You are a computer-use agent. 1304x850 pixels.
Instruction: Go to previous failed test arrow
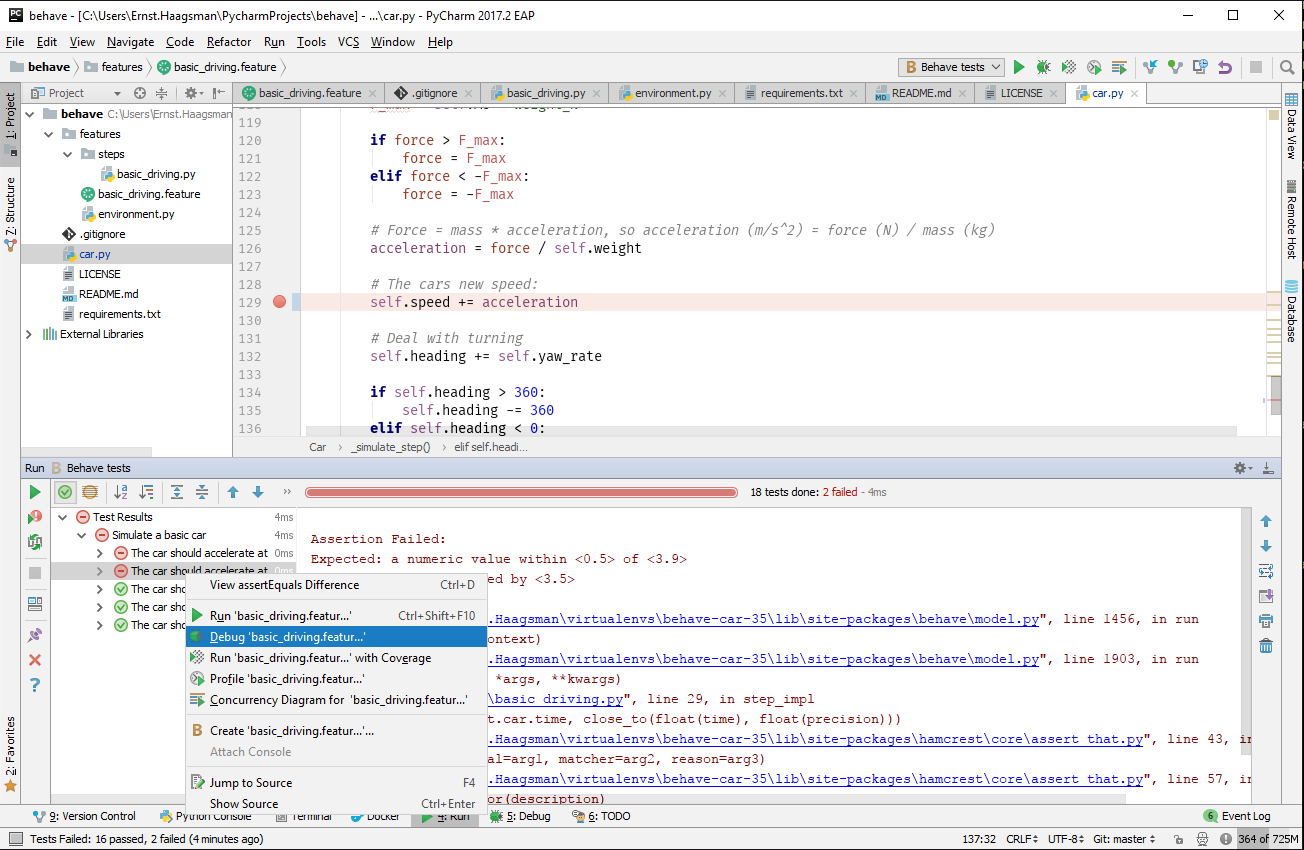[x=233, y=492]
